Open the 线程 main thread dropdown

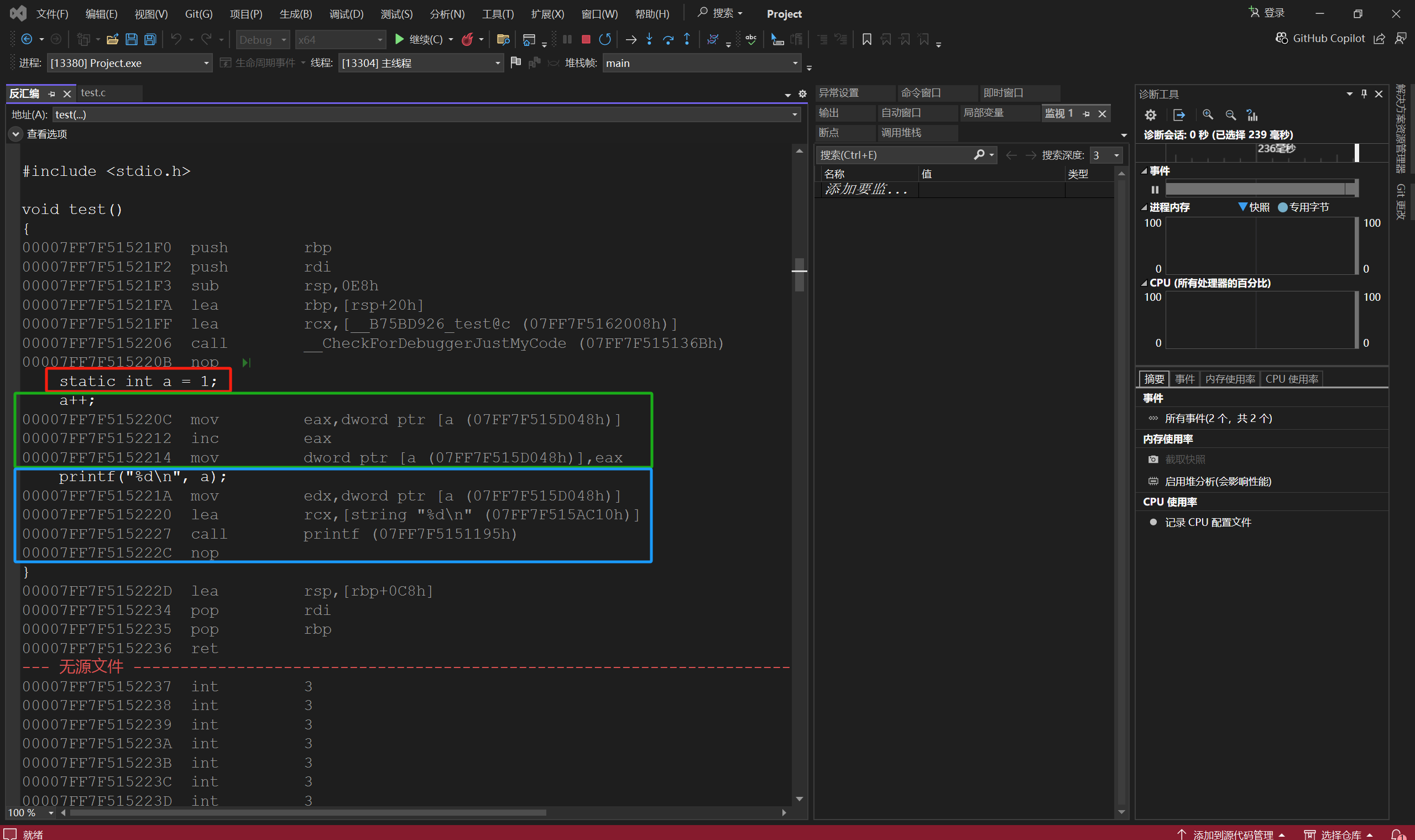498,63
